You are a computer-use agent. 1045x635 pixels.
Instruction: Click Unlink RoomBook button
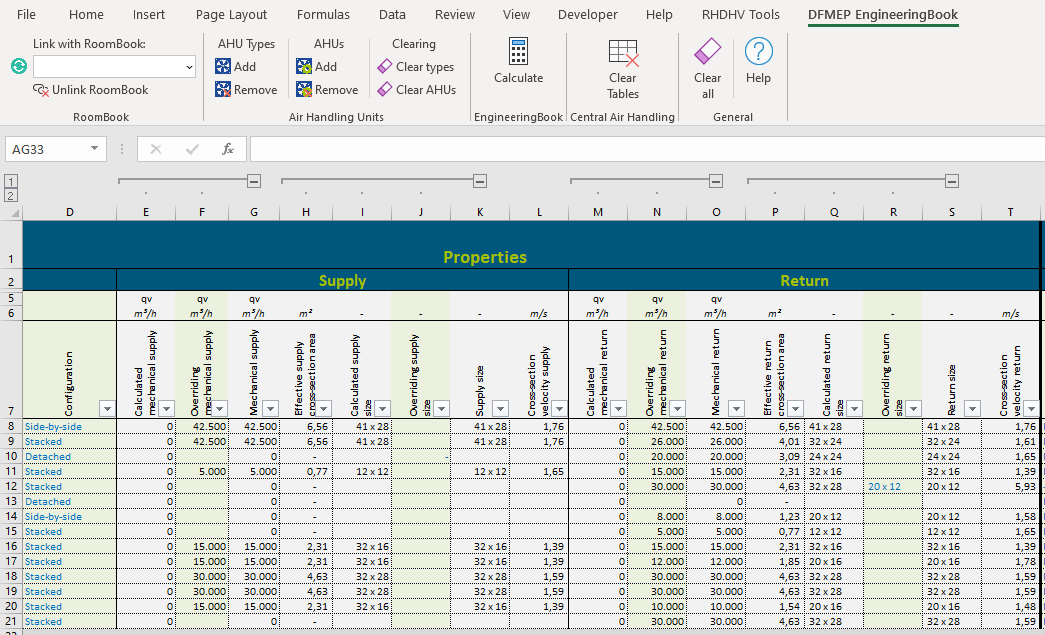(90, 90)
